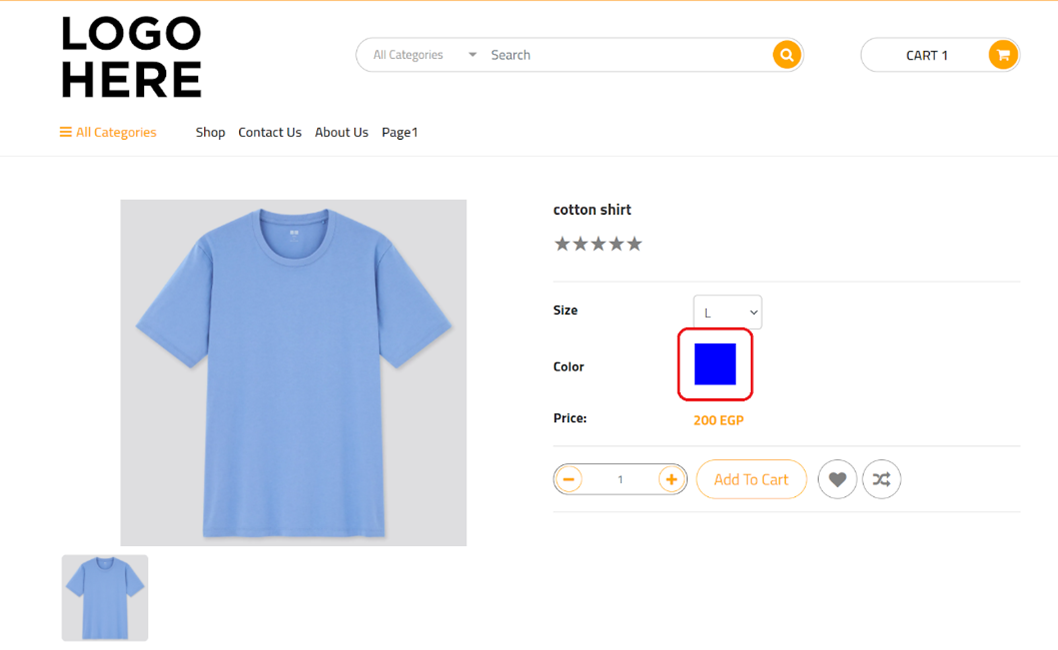Decrease quantity with the minus button
Image resolution: width=1058 pixels, height=650 pixels.
pyautogui.click(x=569, y=479)
